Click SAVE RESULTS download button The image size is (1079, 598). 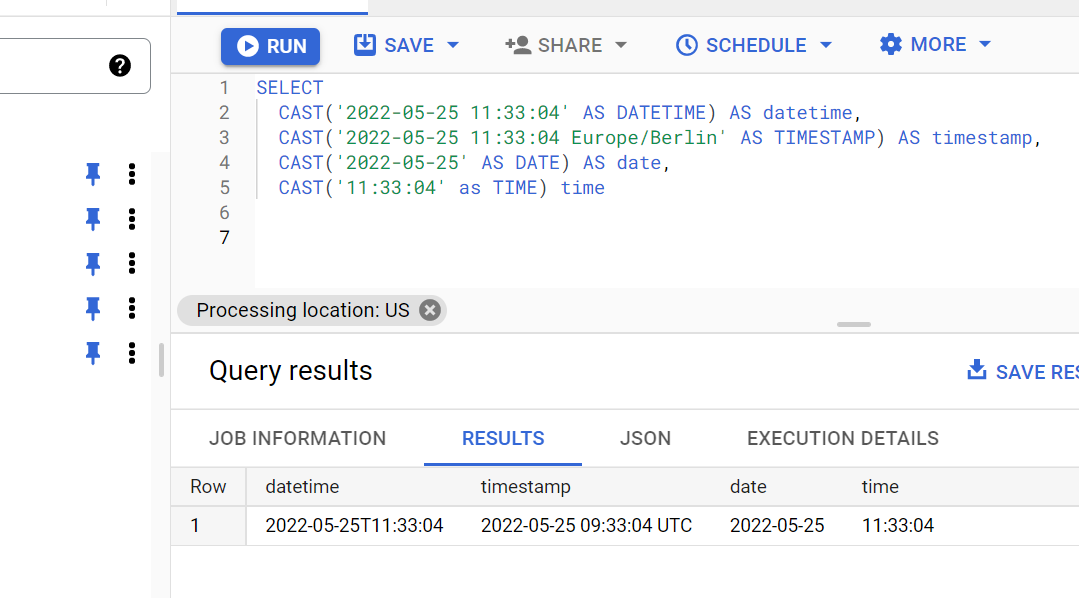coord(1023,372)
